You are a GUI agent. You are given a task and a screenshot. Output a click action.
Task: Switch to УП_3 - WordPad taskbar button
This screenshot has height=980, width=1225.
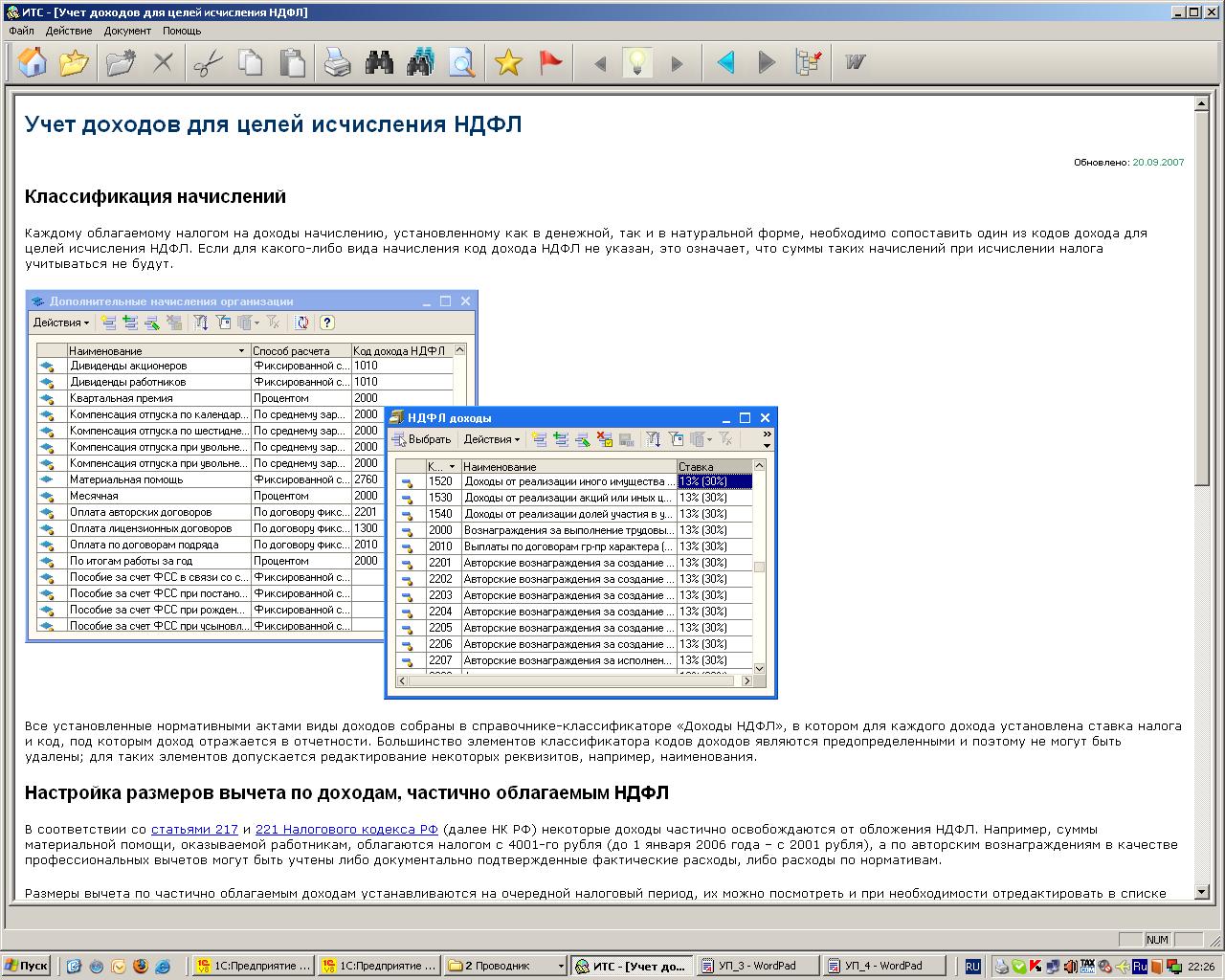click(x=758, y=966)
